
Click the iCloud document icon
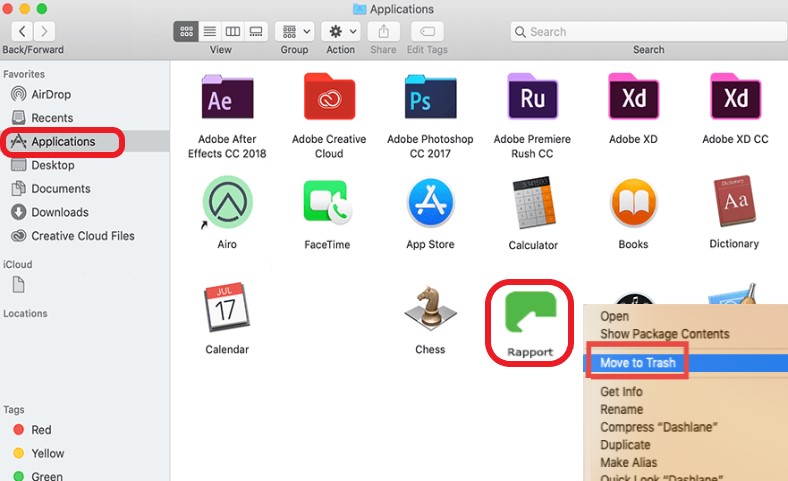pos(19,284)
